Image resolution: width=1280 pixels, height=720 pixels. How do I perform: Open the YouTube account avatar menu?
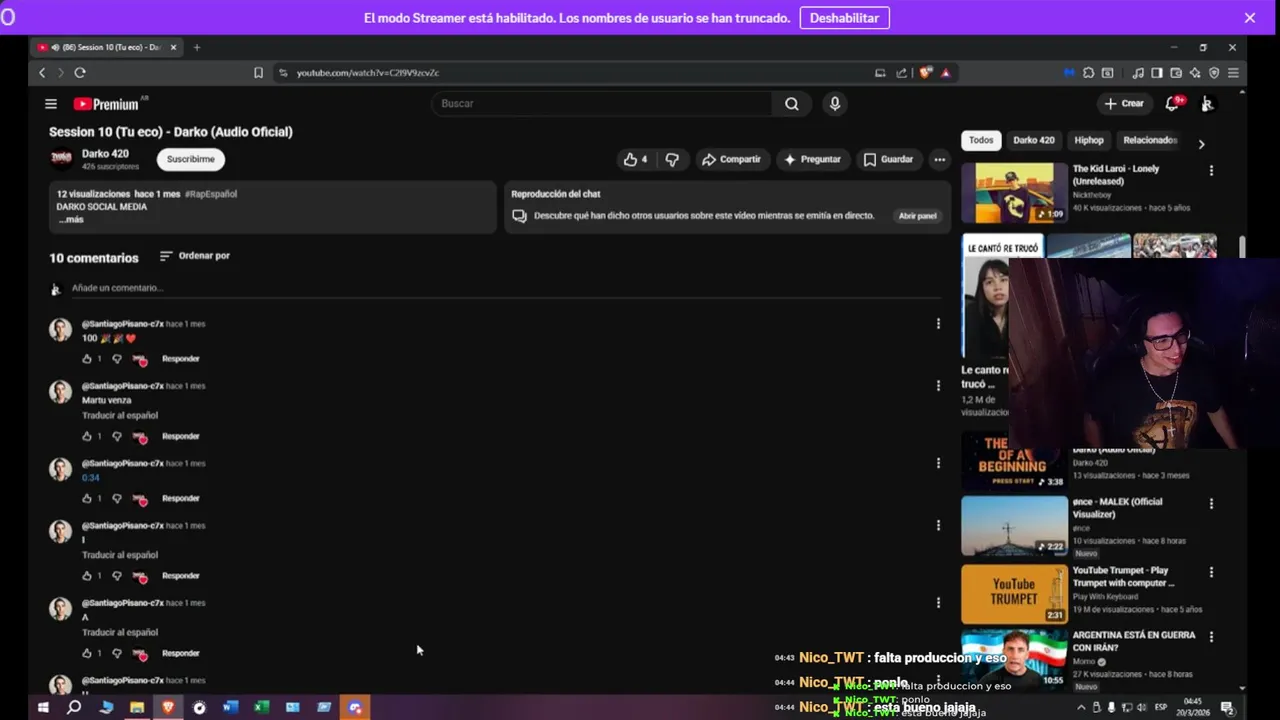tap(1208, 104)
